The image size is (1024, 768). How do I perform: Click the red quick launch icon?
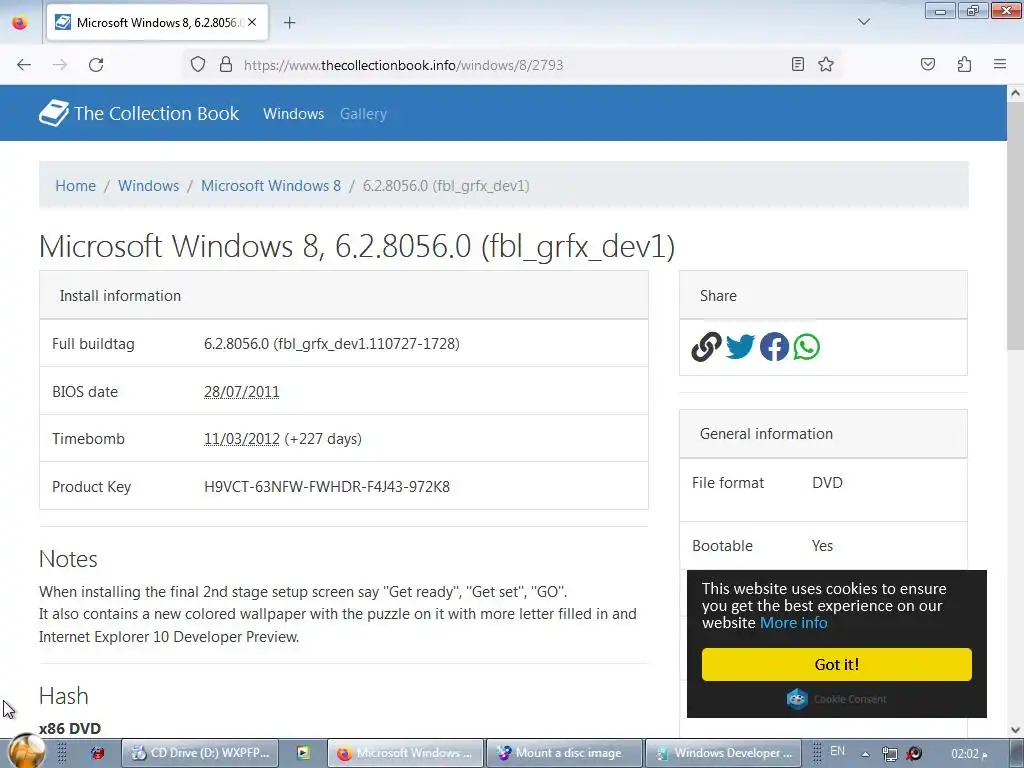pos(97,753)
